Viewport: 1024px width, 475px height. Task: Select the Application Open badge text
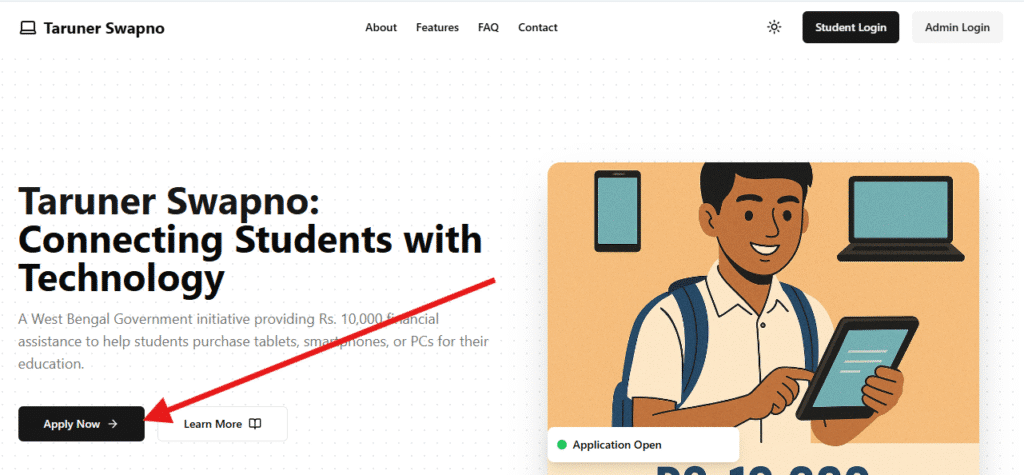pos(616,444)
